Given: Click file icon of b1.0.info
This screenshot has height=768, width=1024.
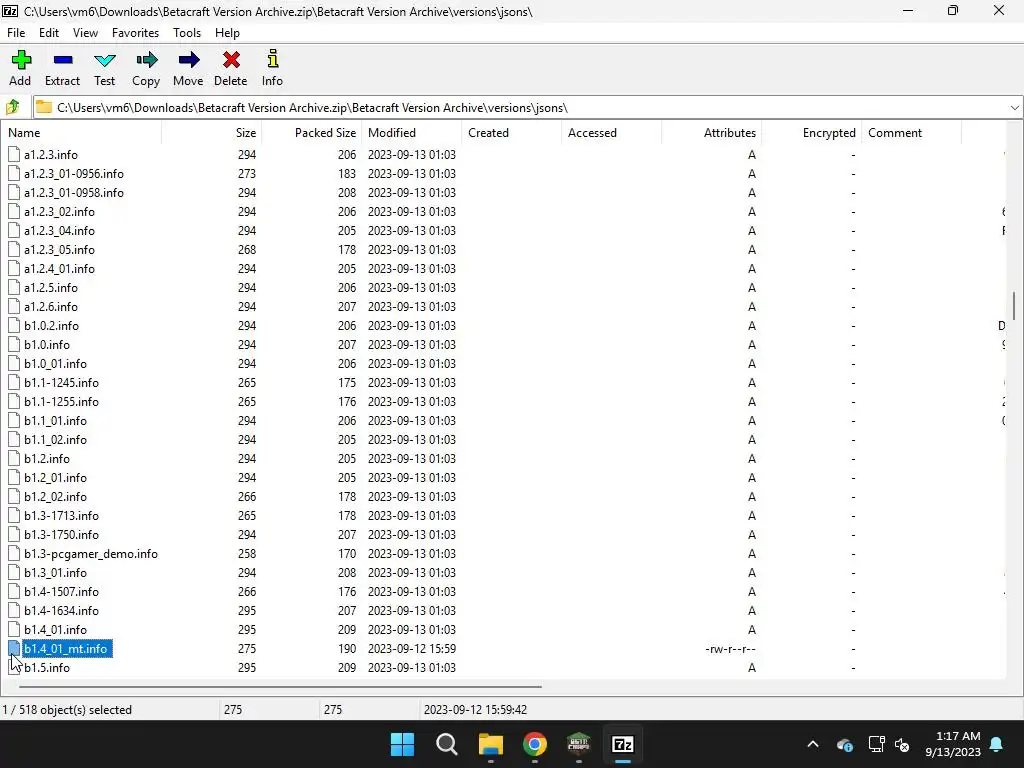Looking at the screenshot, I should point(14,345).
